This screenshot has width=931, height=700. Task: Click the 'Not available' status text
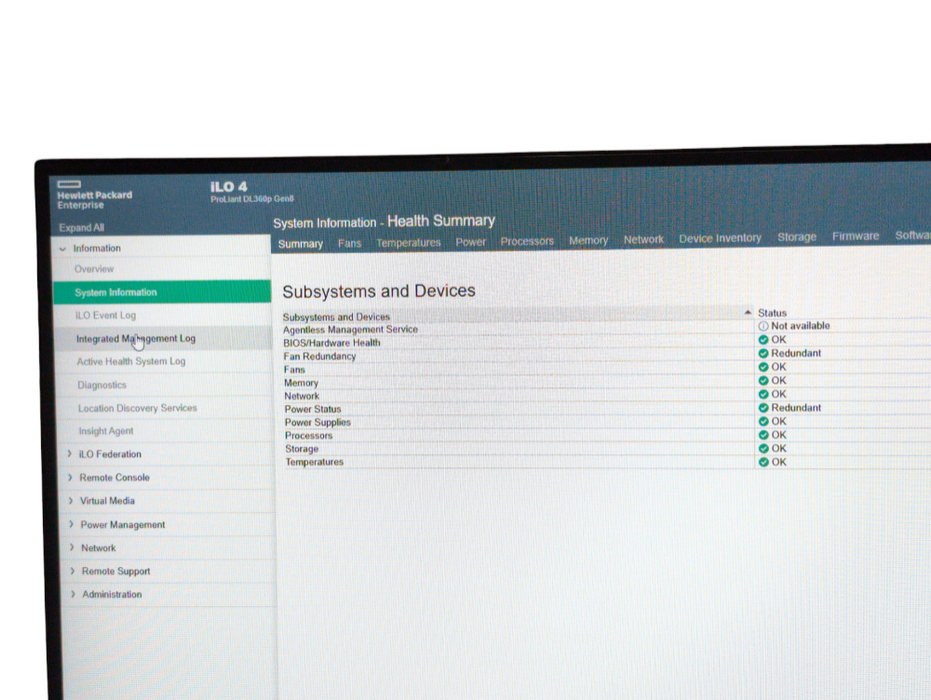[x=800, y=326]
